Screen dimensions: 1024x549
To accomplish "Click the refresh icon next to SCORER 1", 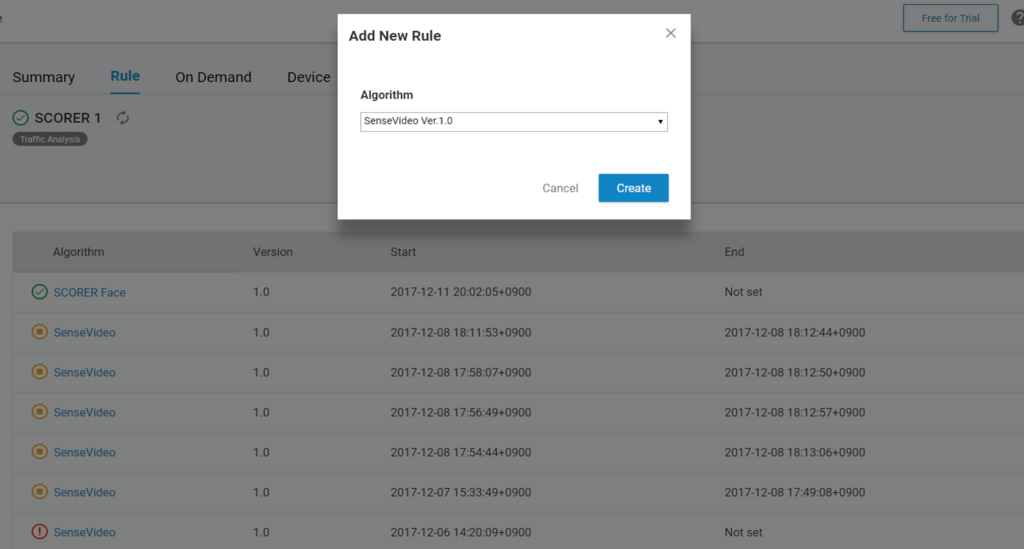I will (x=123, y=118).
